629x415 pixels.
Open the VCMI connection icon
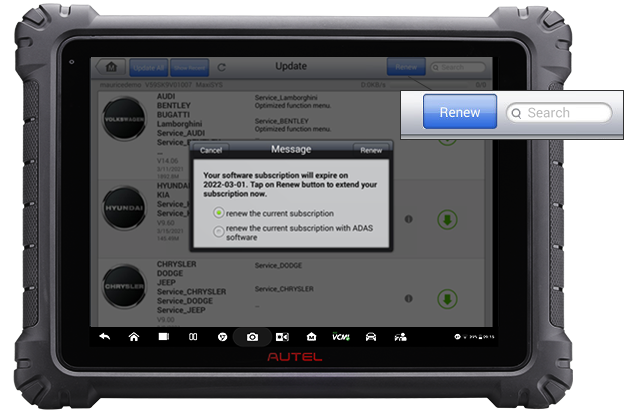(341, 337)
